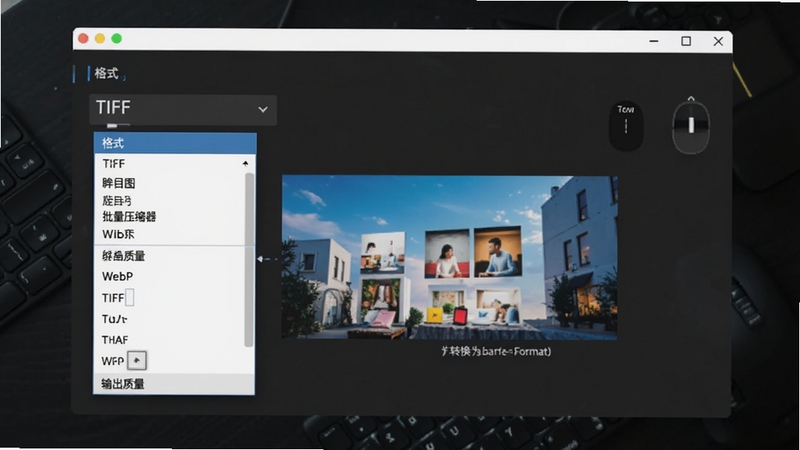Click the collage preview image
Viewport: 800px width, 450px height.
(x=449, y=258)
